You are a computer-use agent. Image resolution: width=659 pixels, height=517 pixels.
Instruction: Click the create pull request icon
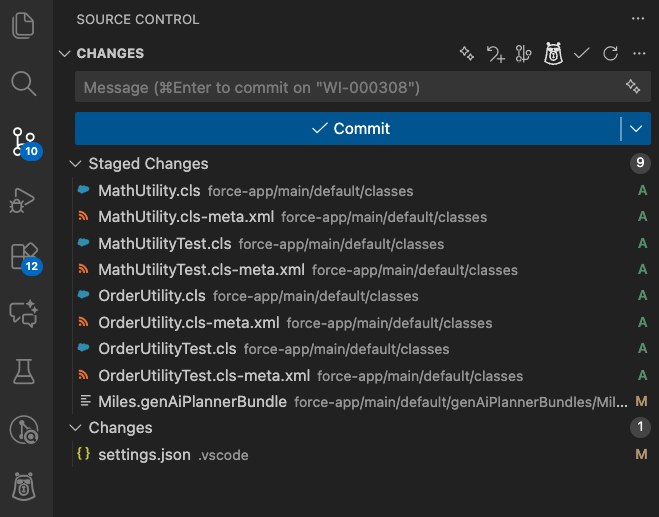[x=496, y=54]
